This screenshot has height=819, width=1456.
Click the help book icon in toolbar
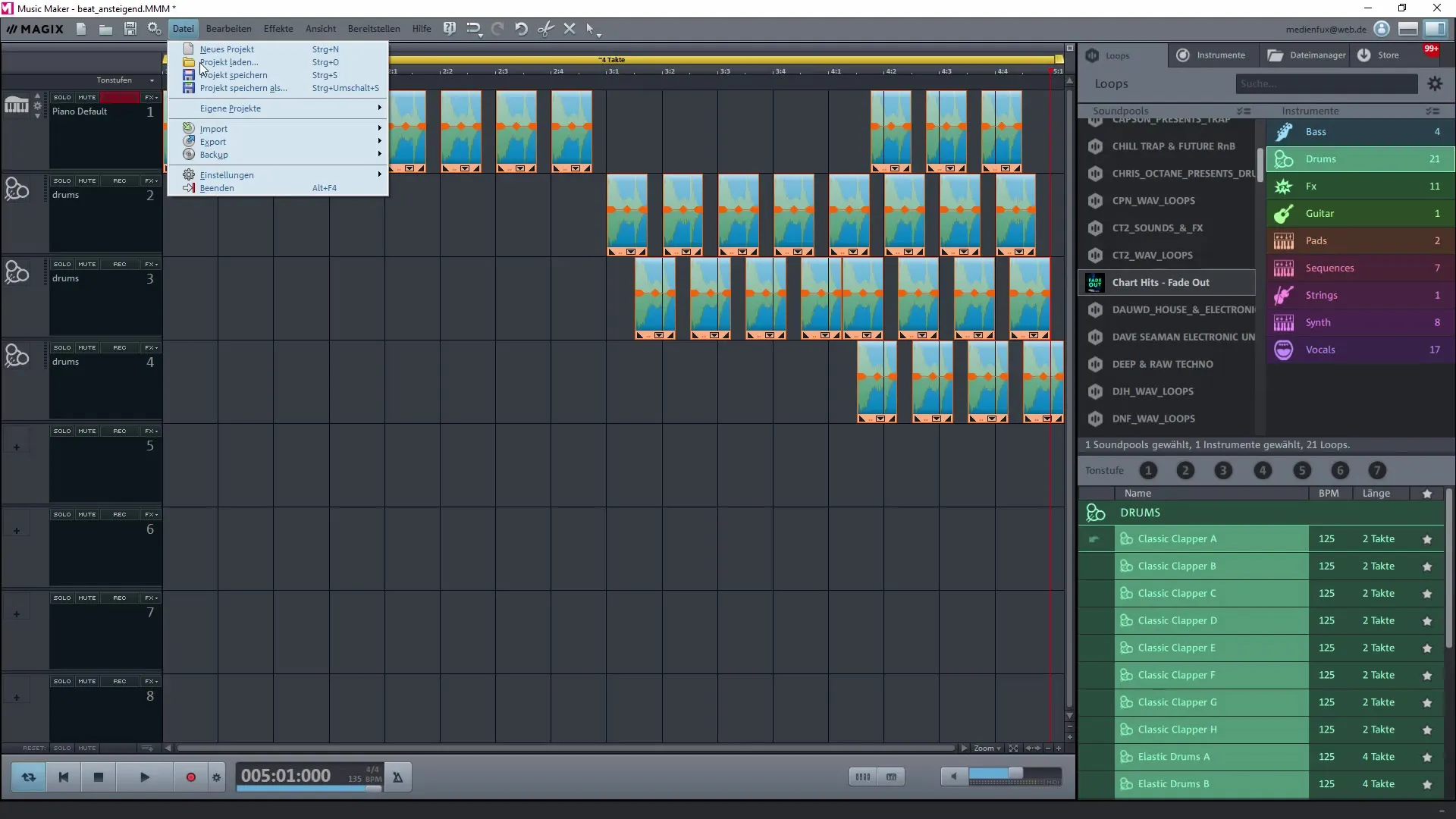450,29
